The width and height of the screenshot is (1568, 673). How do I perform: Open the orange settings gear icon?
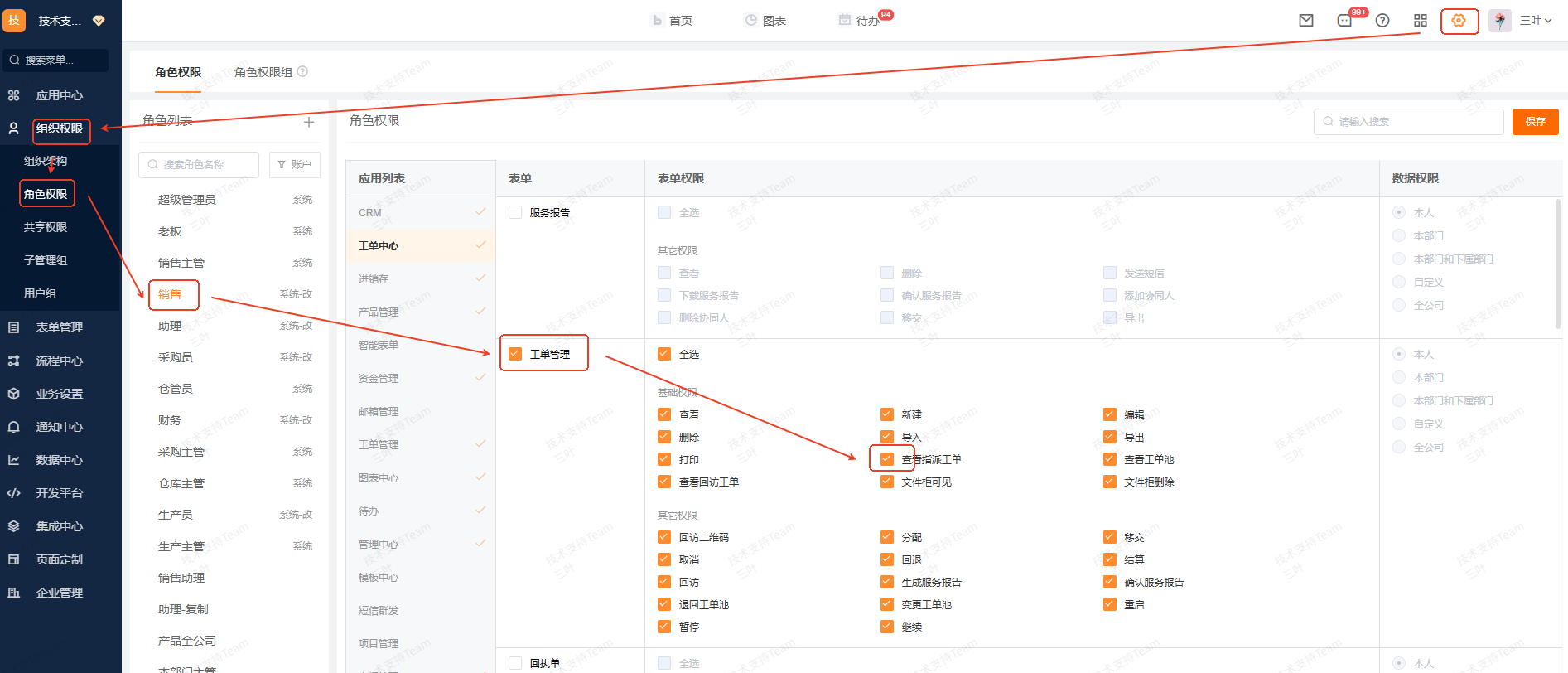click(x=1459, y=21)
